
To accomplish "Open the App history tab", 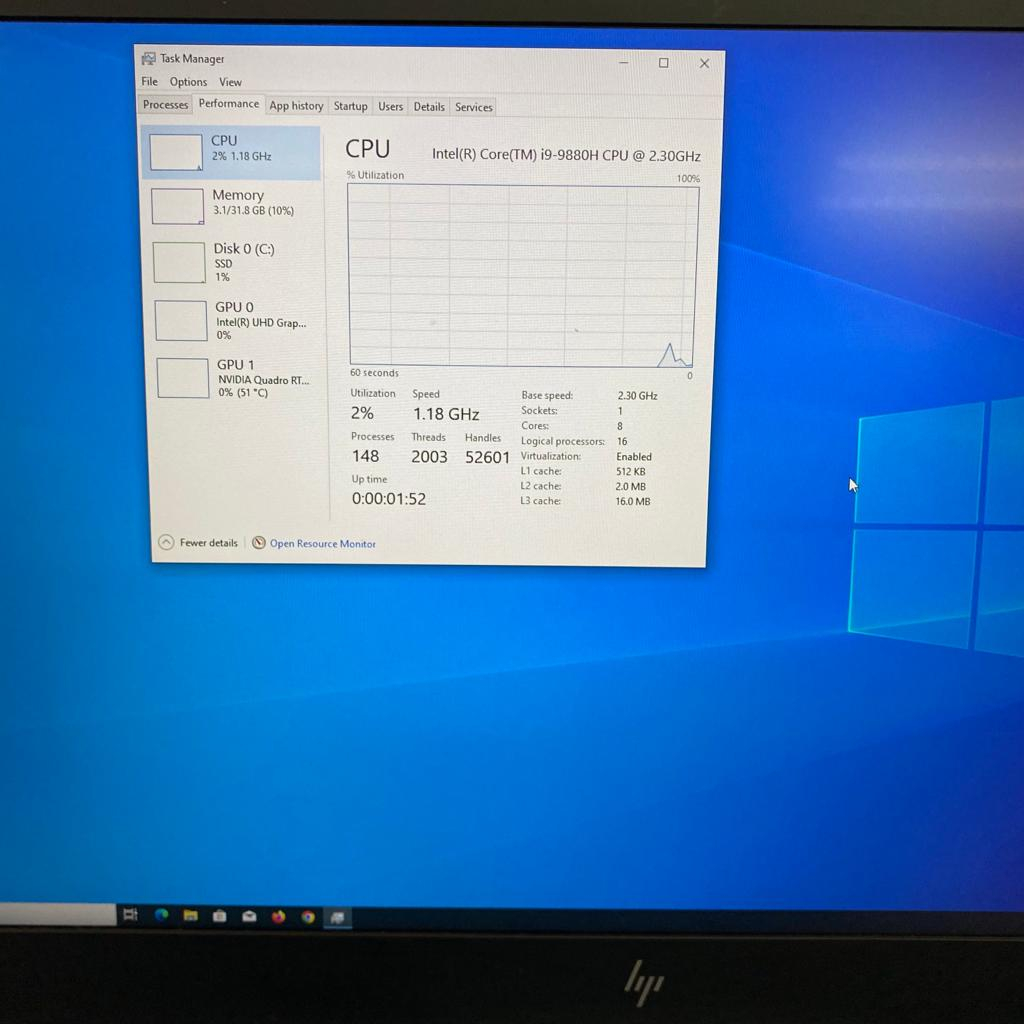I will click(x=296, y=106).
